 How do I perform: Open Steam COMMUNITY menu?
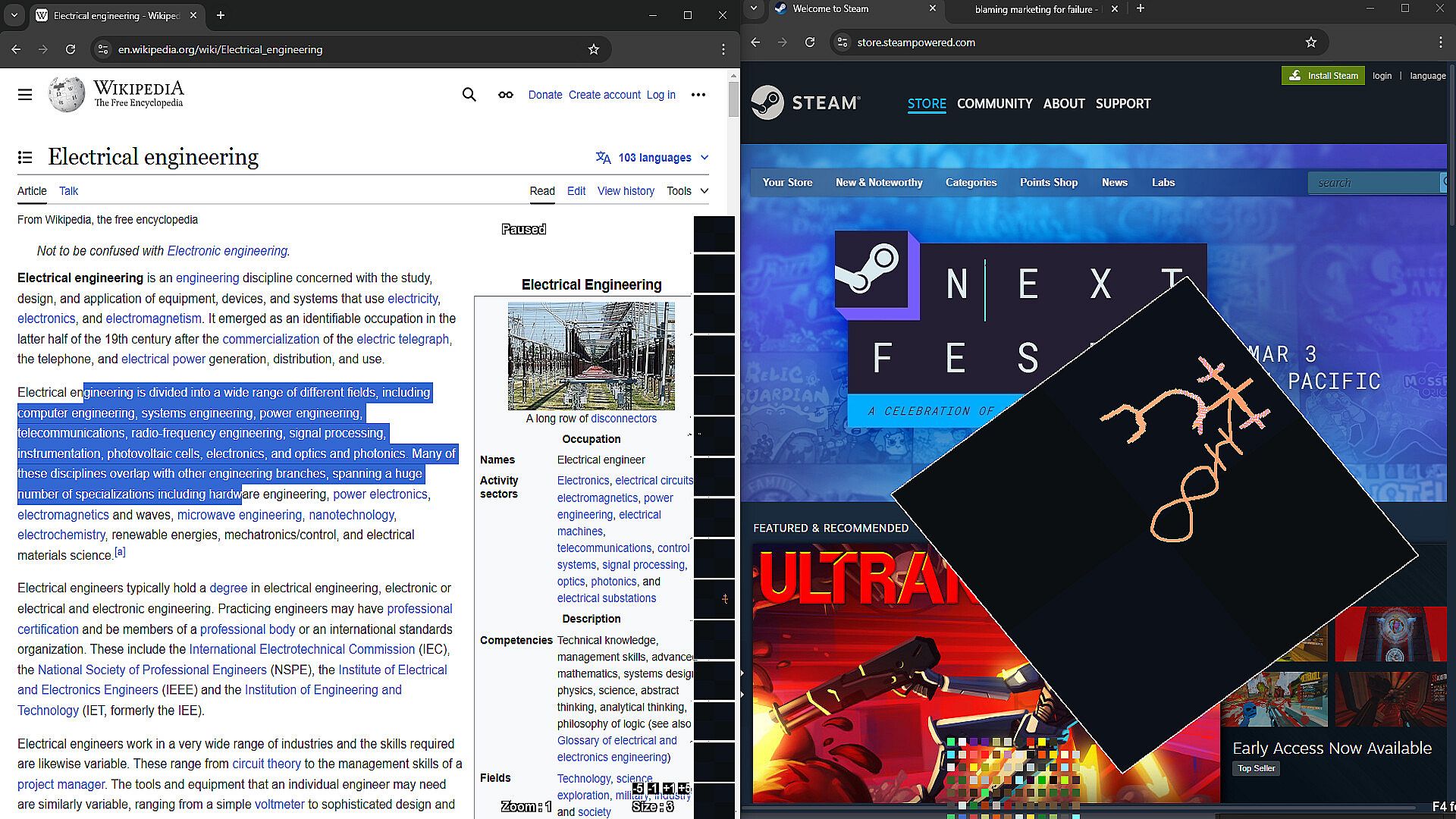point(994,104)
